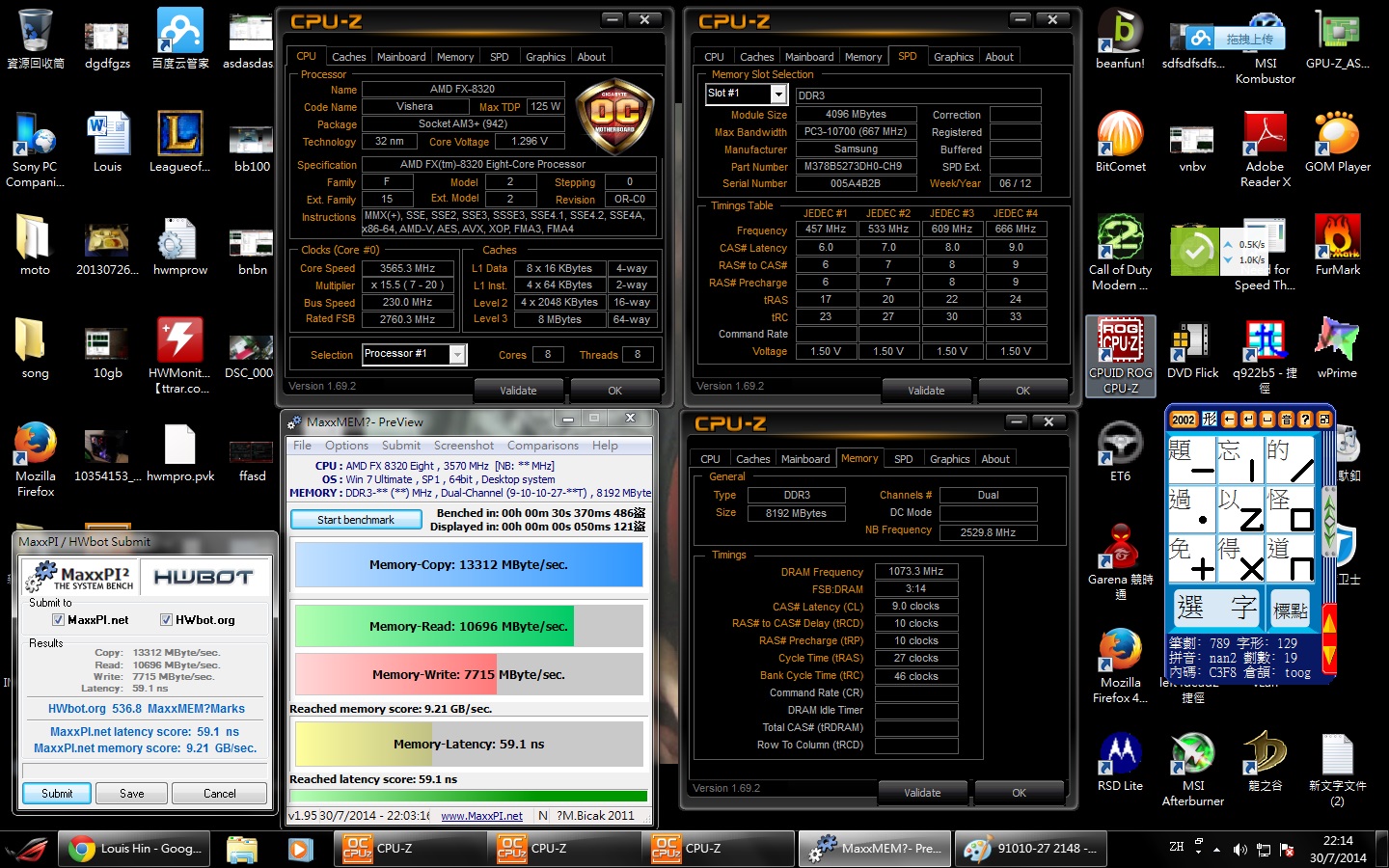Viewport: 1389px width, 868px height.
Task: Open the RSD Lite desktop icon
Action: (1121, 761)
